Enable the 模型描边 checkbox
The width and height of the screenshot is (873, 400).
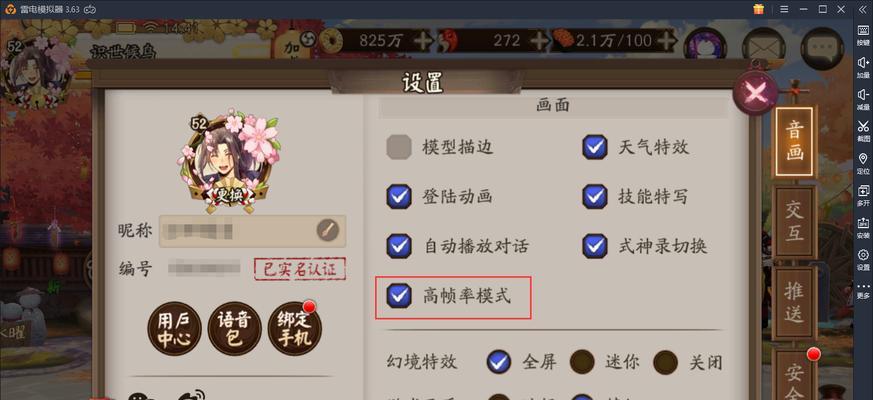tap(399, 148)
